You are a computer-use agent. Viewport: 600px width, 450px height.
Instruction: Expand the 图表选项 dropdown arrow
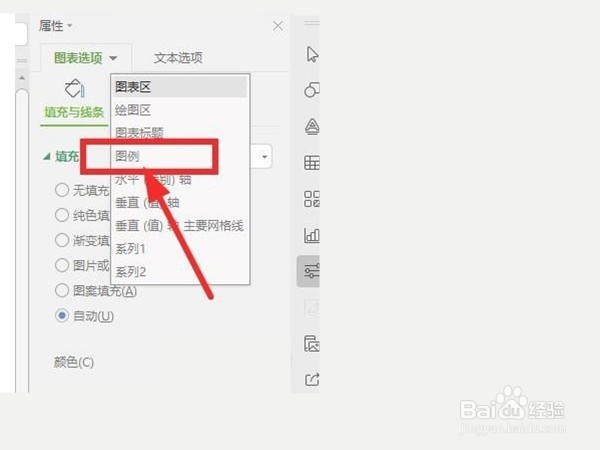(x=113, y=58)
